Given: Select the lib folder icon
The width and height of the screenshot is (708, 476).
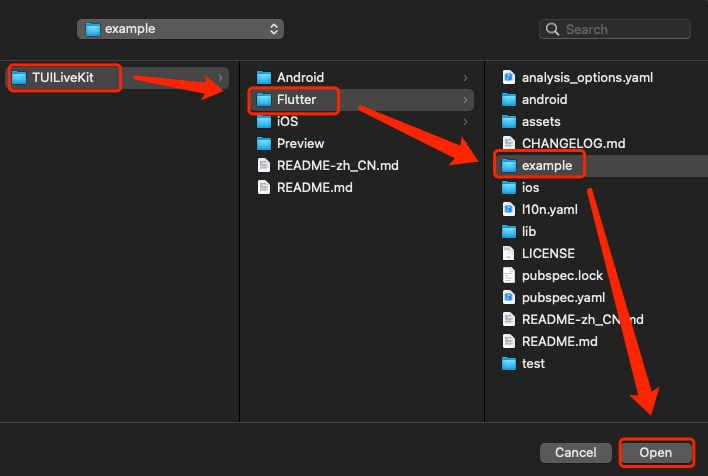Looking at the screenshot, I should 509,232.
